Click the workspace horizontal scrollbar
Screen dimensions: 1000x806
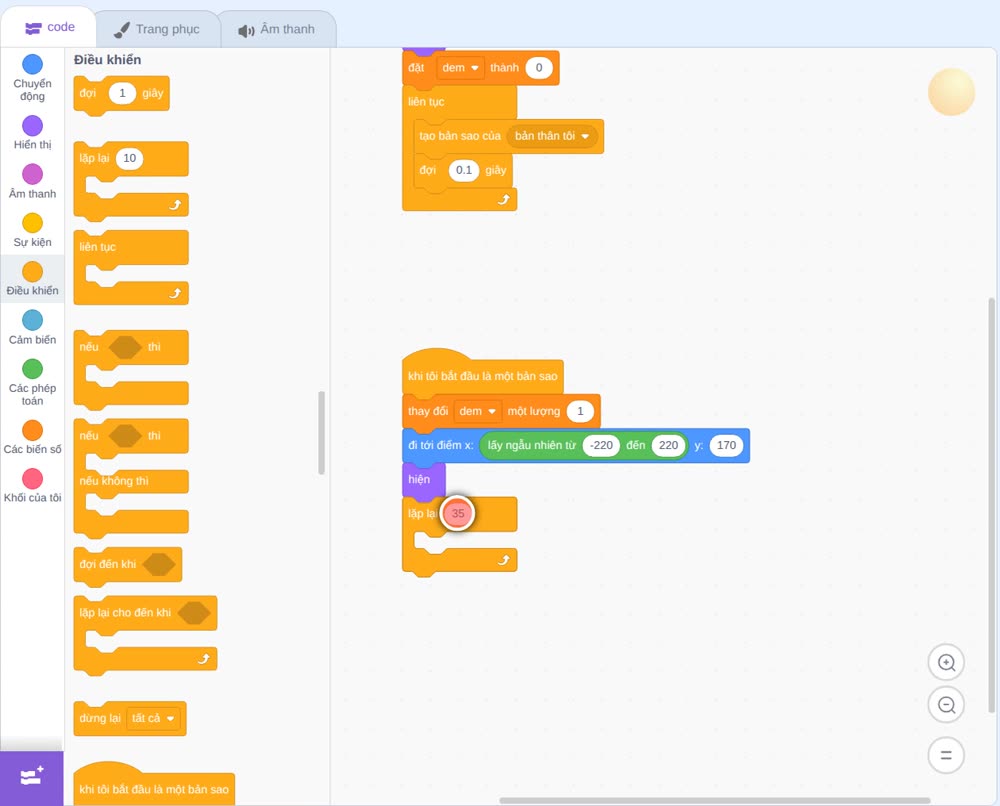point(714,800)
